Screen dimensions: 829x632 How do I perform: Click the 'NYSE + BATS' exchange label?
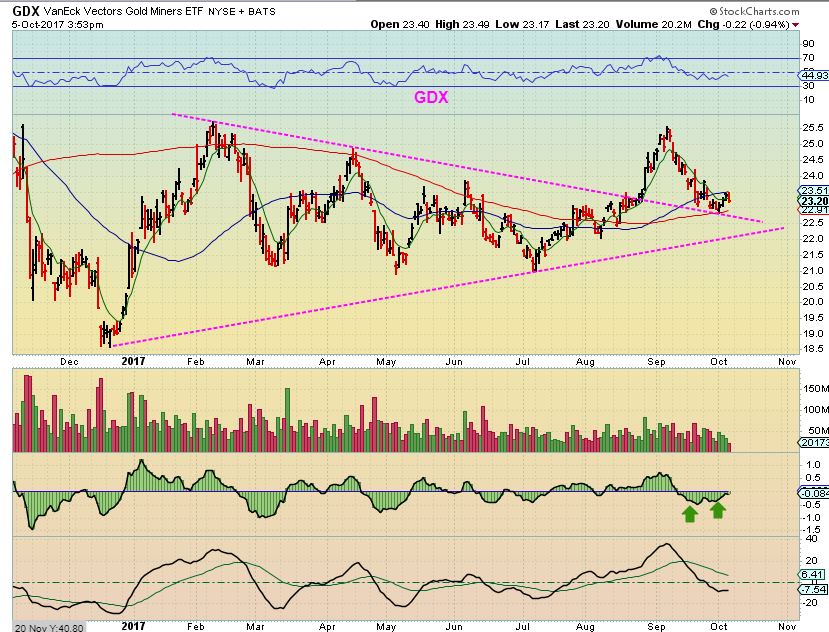coord(242,12)
